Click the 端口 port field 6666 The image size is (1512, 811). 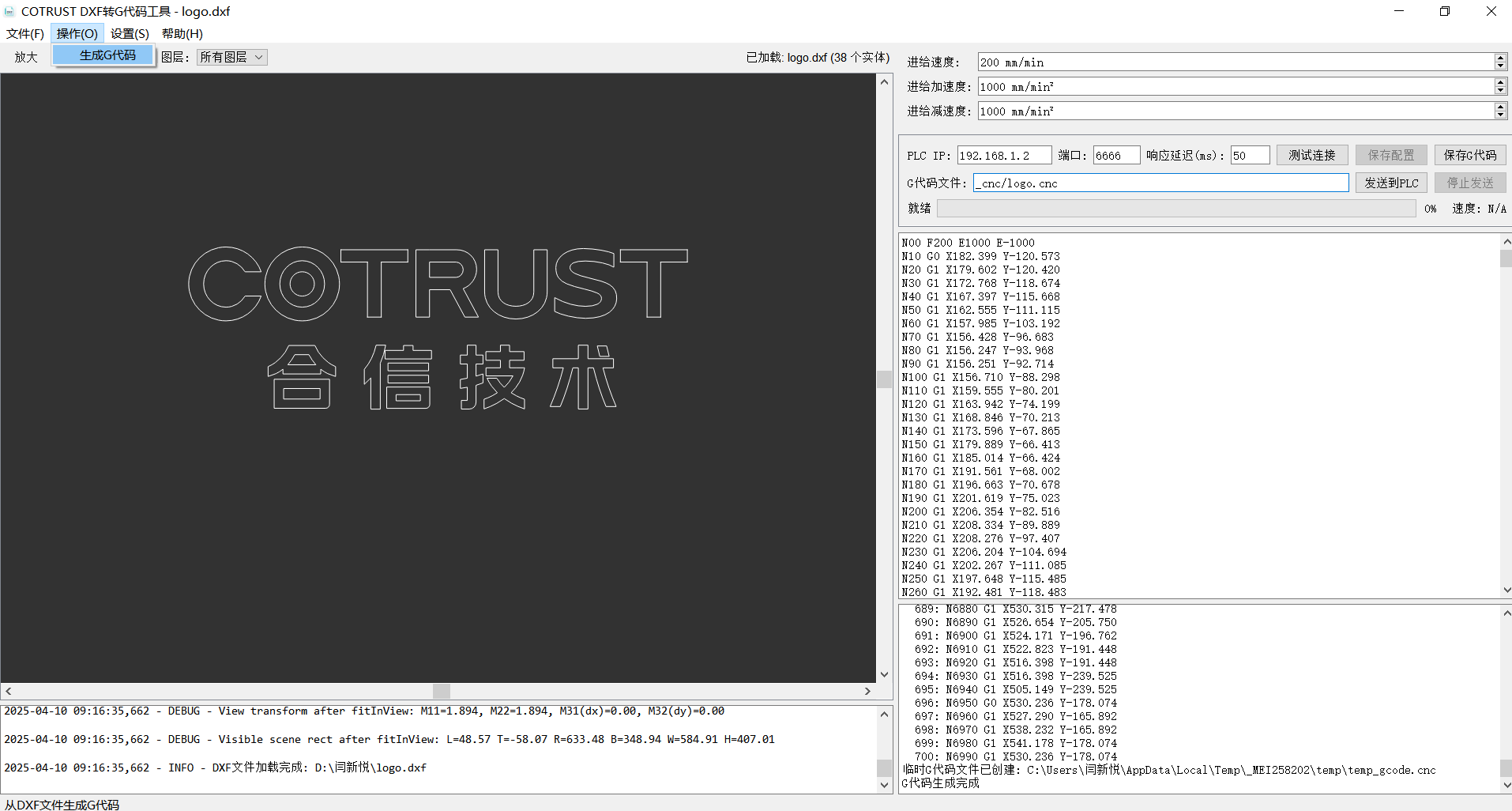click(x=1116, y=155)
